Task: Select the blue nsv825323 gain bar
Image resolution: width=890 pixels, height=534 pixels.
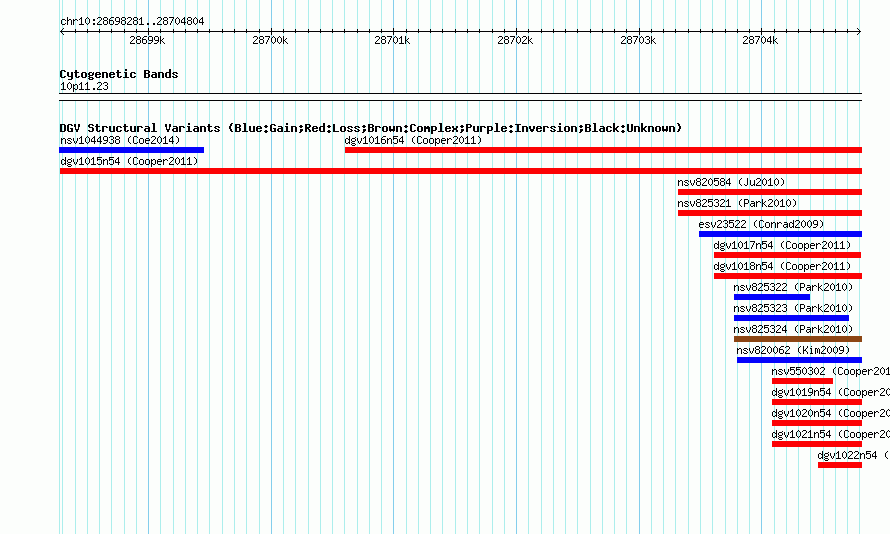Action: [791, 318]
